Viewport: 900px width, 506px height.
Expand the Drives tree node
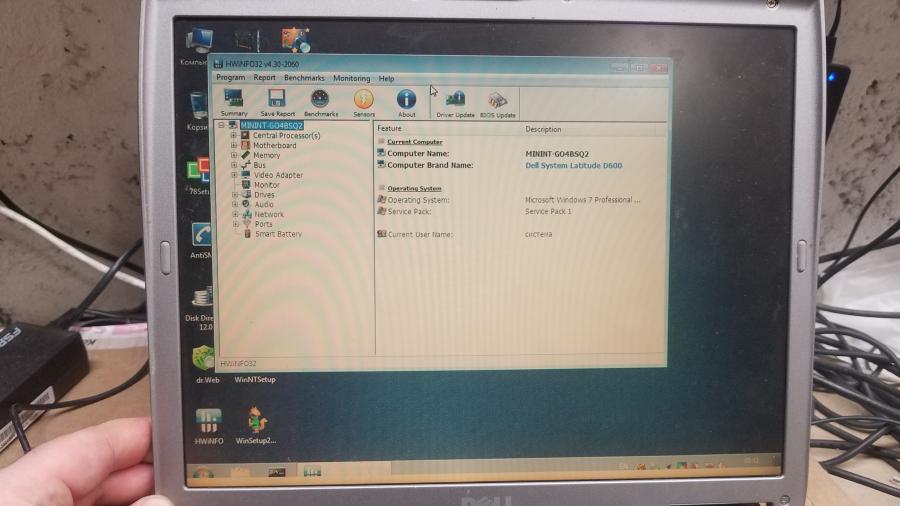(x=235, y=194)
